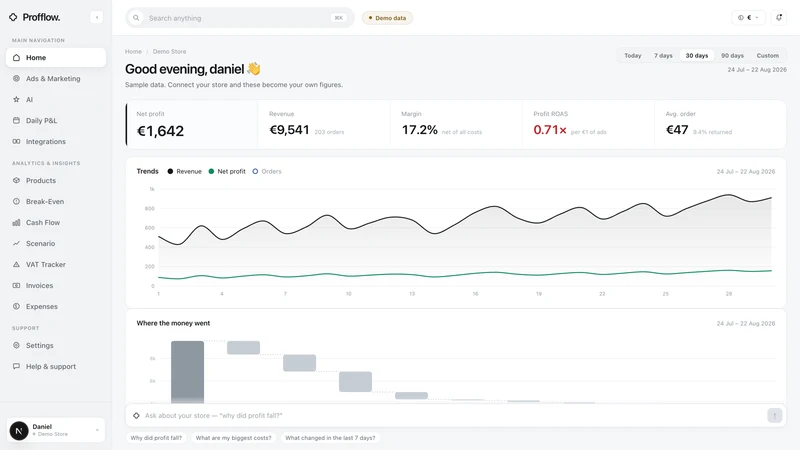The width and height of the screenshot is (800, 450).
Task: Open the Ads & Marketing target icon
Action: coord(16,79)
